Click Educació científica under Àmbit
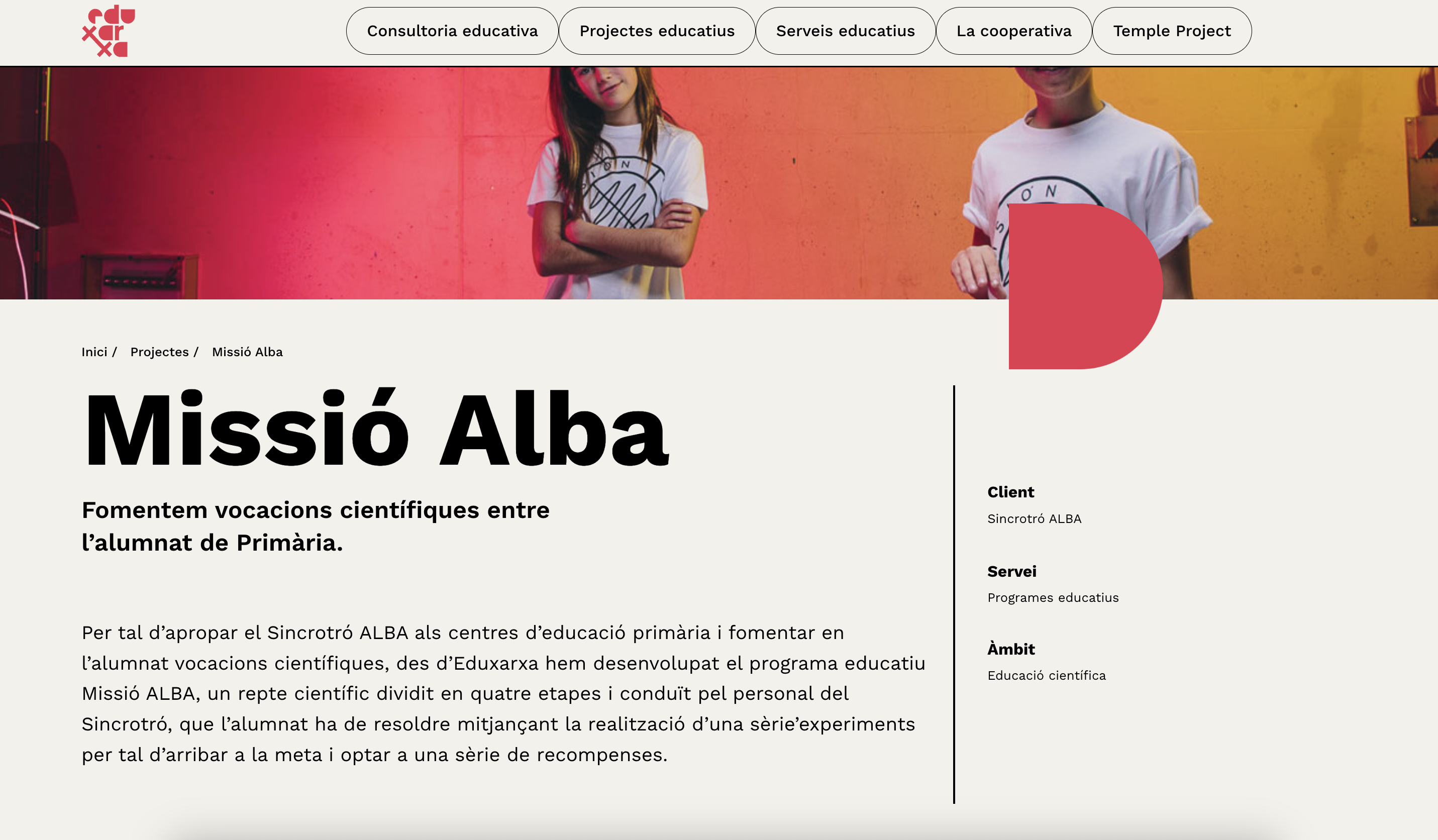 [x=1046, y=675]
